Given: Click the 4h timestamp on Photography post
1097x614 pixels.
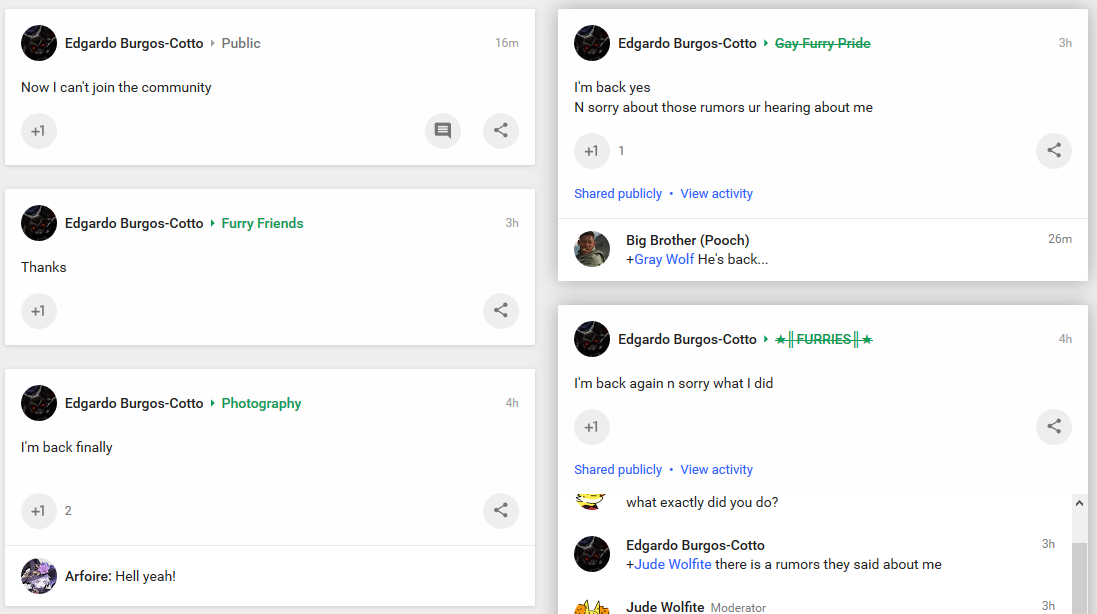Looking at the screenshot, I should 512,403.
